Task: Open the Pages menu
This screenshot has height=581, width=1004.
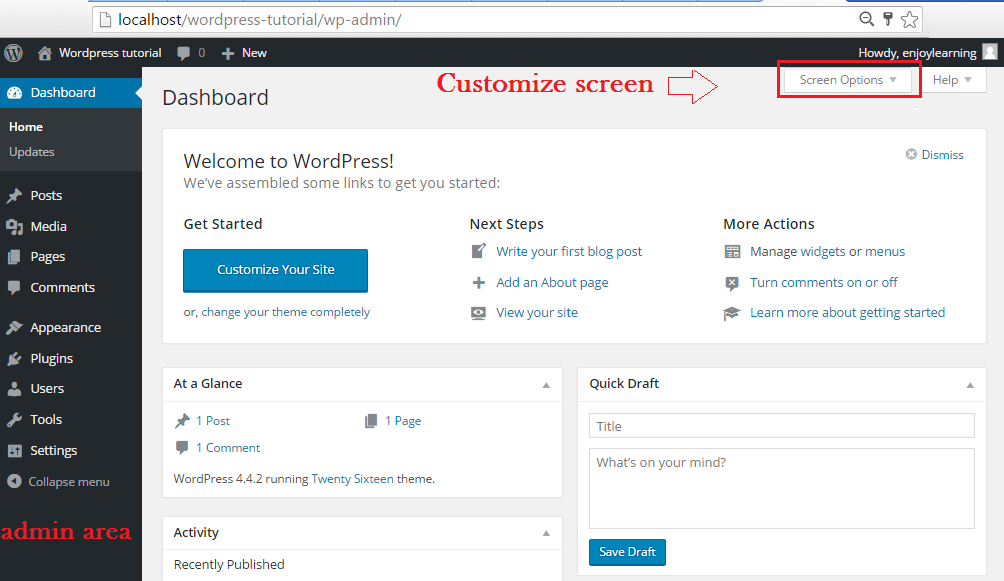Action: coord(48,257)
